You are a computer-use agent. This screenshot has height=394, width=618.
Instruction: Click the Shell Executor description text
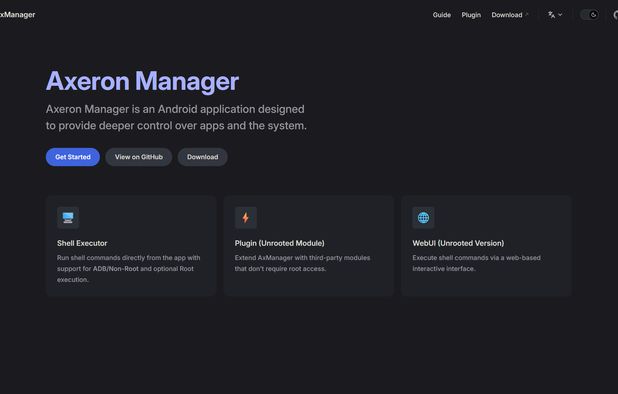coord(128,268)
